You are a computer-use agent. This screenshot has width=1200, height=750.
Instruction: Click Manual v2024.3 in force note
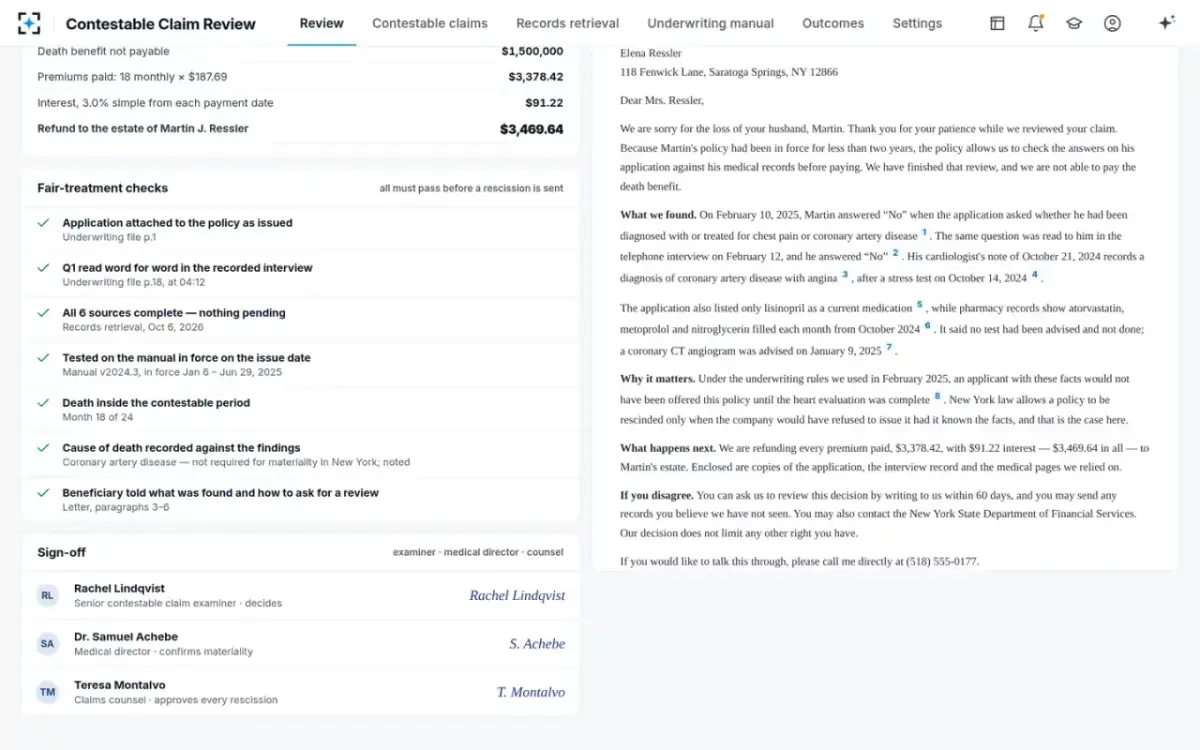point(172,372)
